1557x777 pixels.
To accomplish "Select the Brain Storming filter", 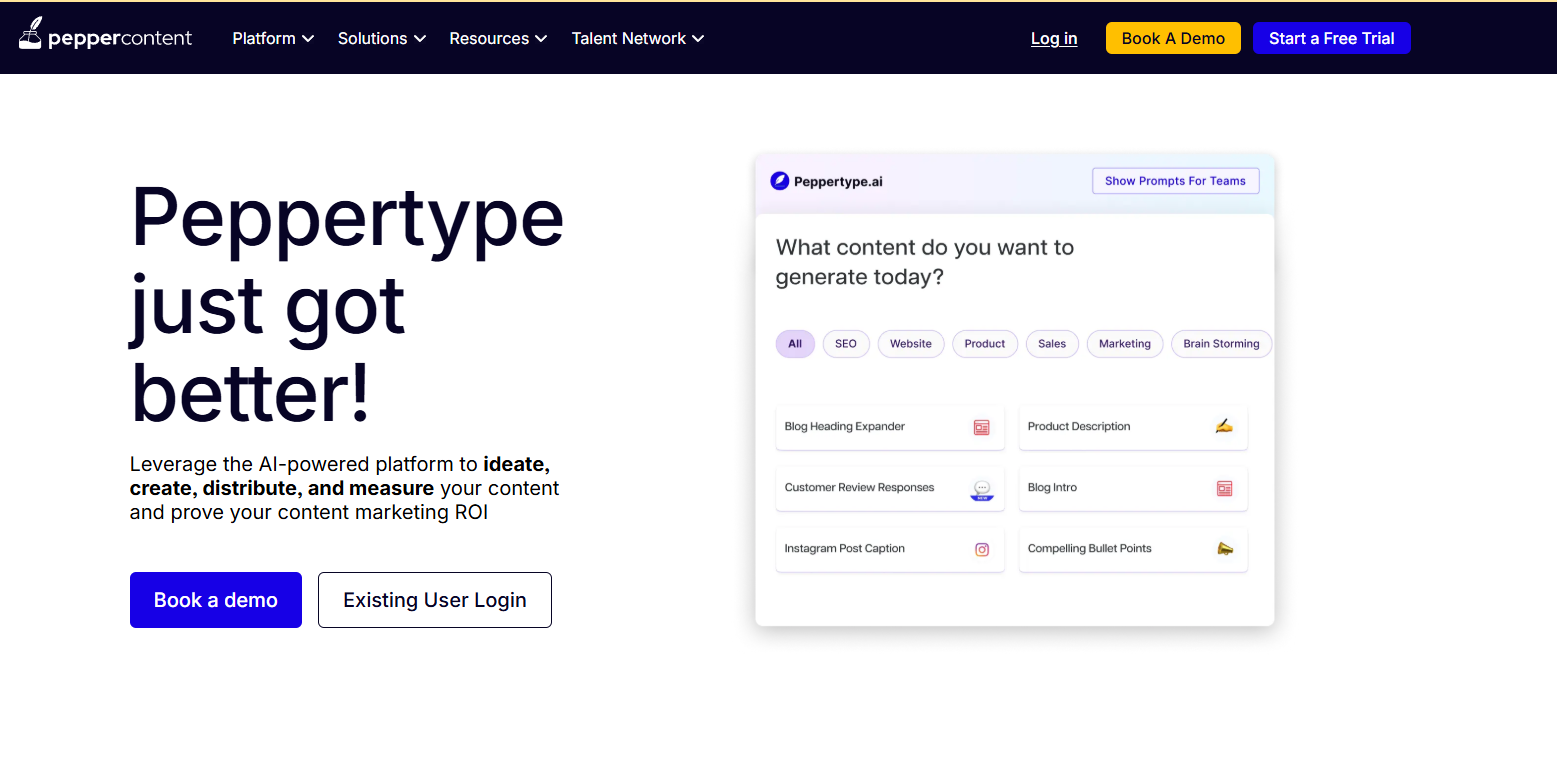I will coord(1221,344).
